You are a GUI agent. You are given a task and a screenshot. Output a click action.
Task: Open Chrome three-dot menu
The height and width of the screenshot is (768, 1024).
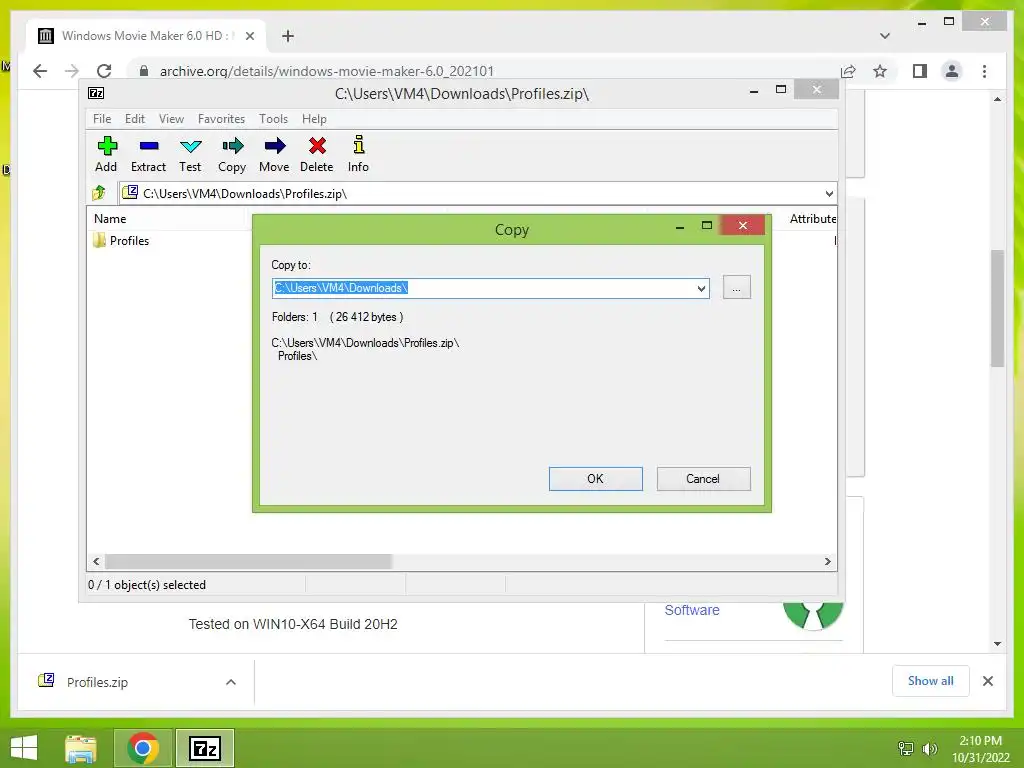click(984, 71)
